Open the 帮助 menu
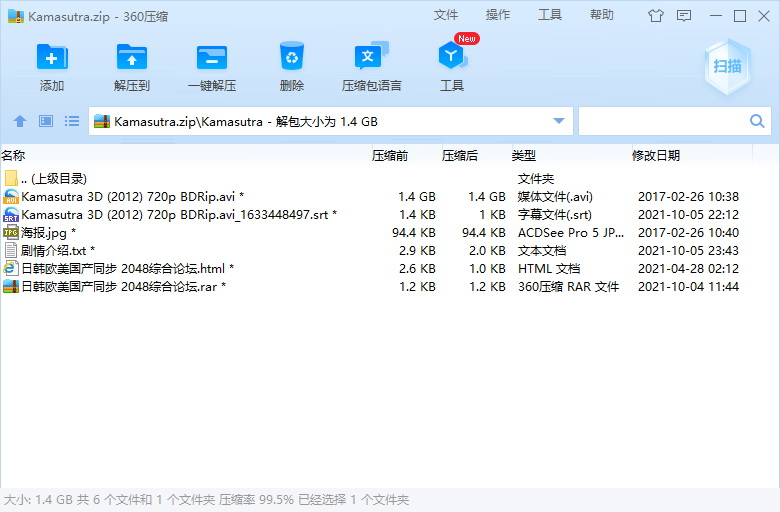The image size is (780, 512). (x=601, y=15)
